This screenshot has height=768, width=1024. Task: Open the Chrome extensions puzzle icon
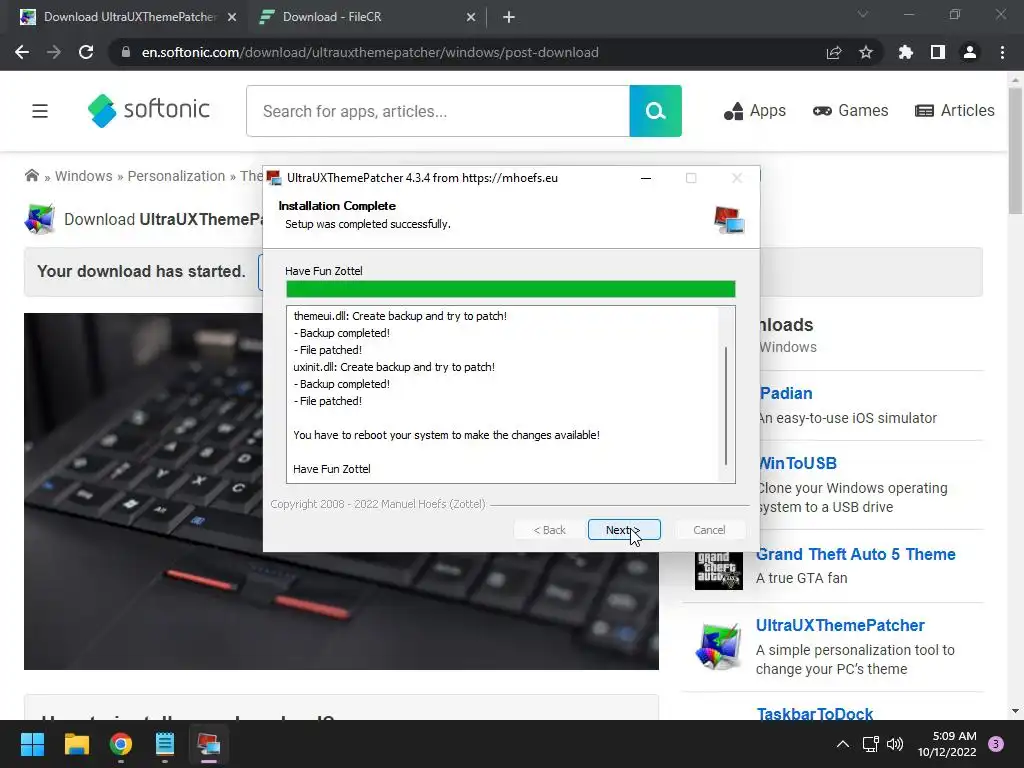click(x=906, y=52)
